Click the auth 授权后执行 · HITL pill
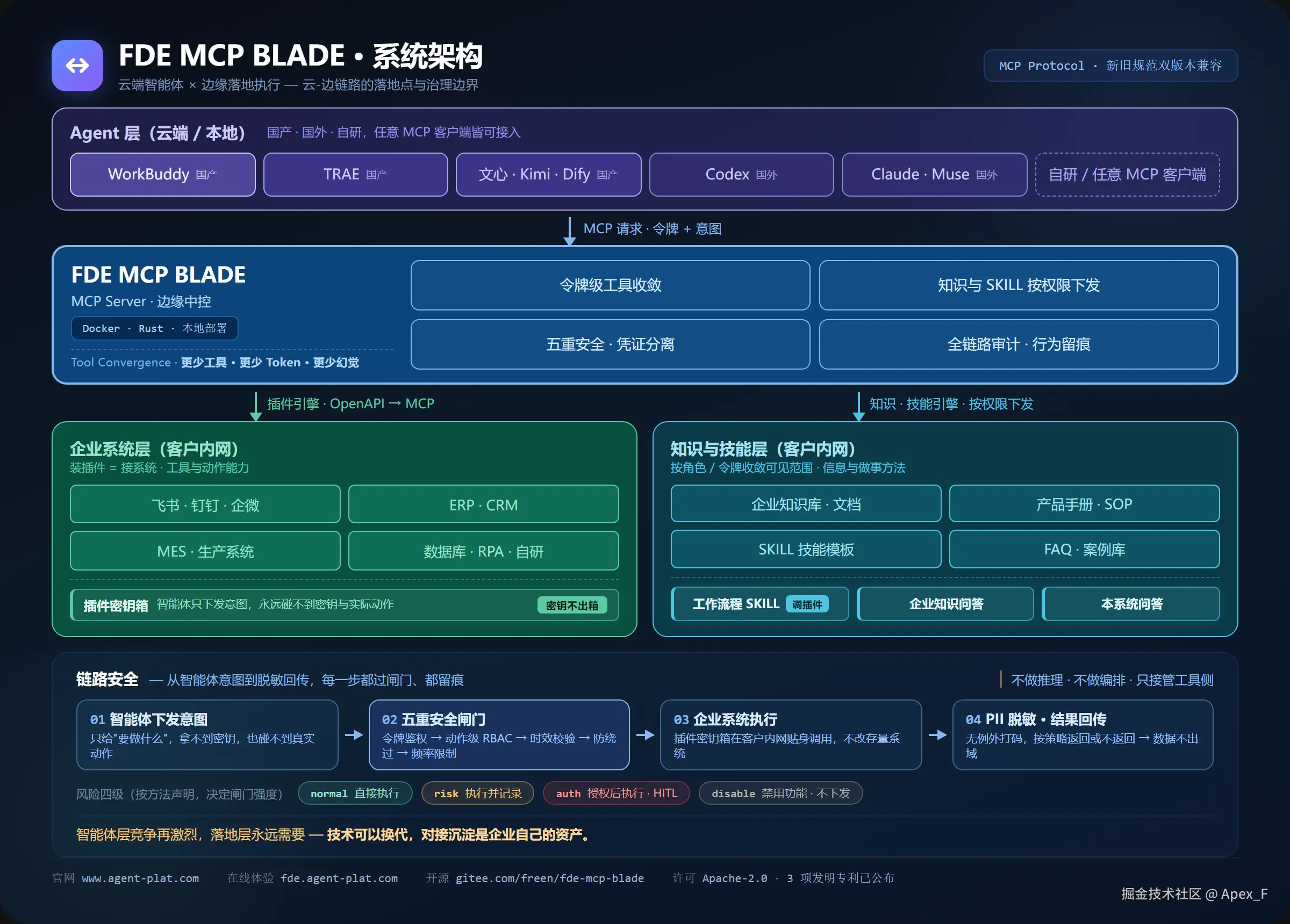The height and width of the screenshot is (924, 1290). (617, 793)
